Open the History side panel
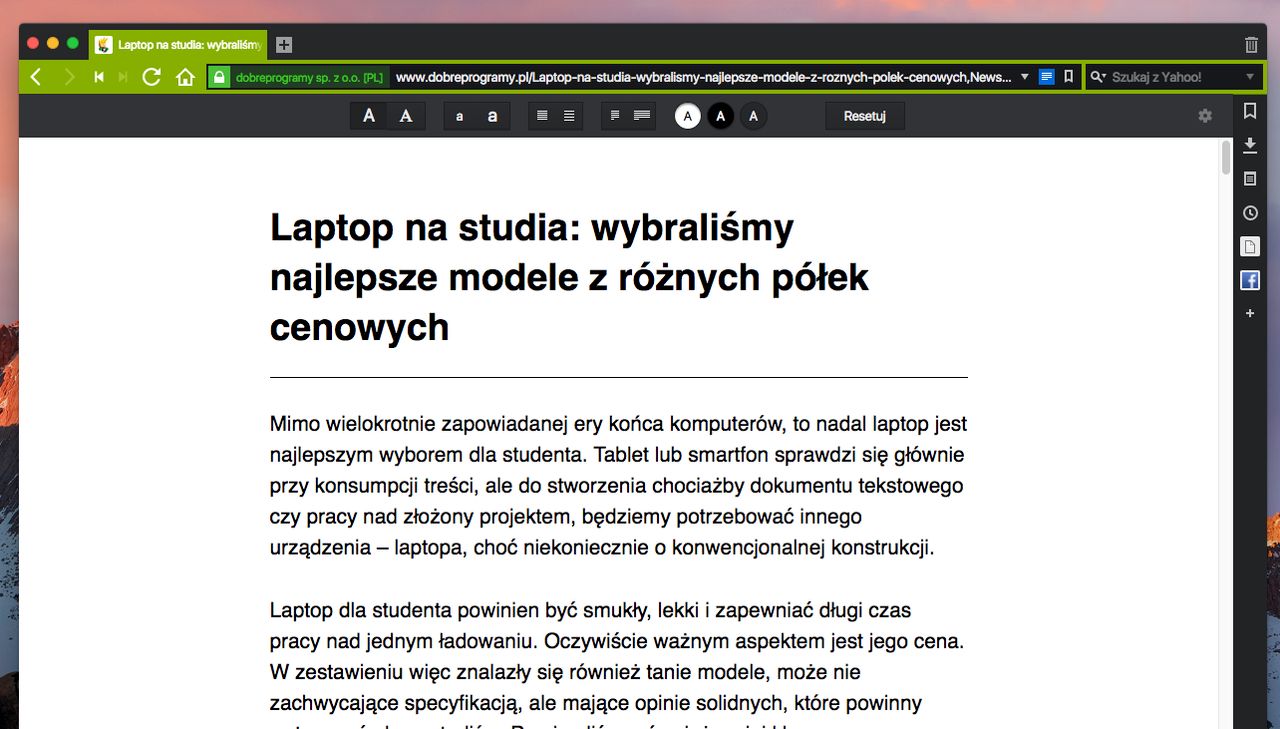The image size is (1280, 729). [1250, 213]
